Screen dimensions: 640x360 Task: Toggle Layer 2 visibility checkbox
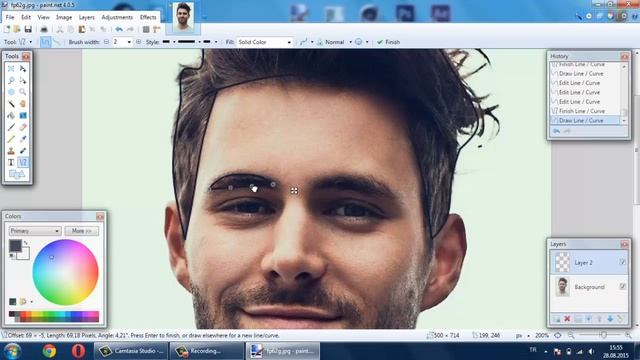coord(622,262)
